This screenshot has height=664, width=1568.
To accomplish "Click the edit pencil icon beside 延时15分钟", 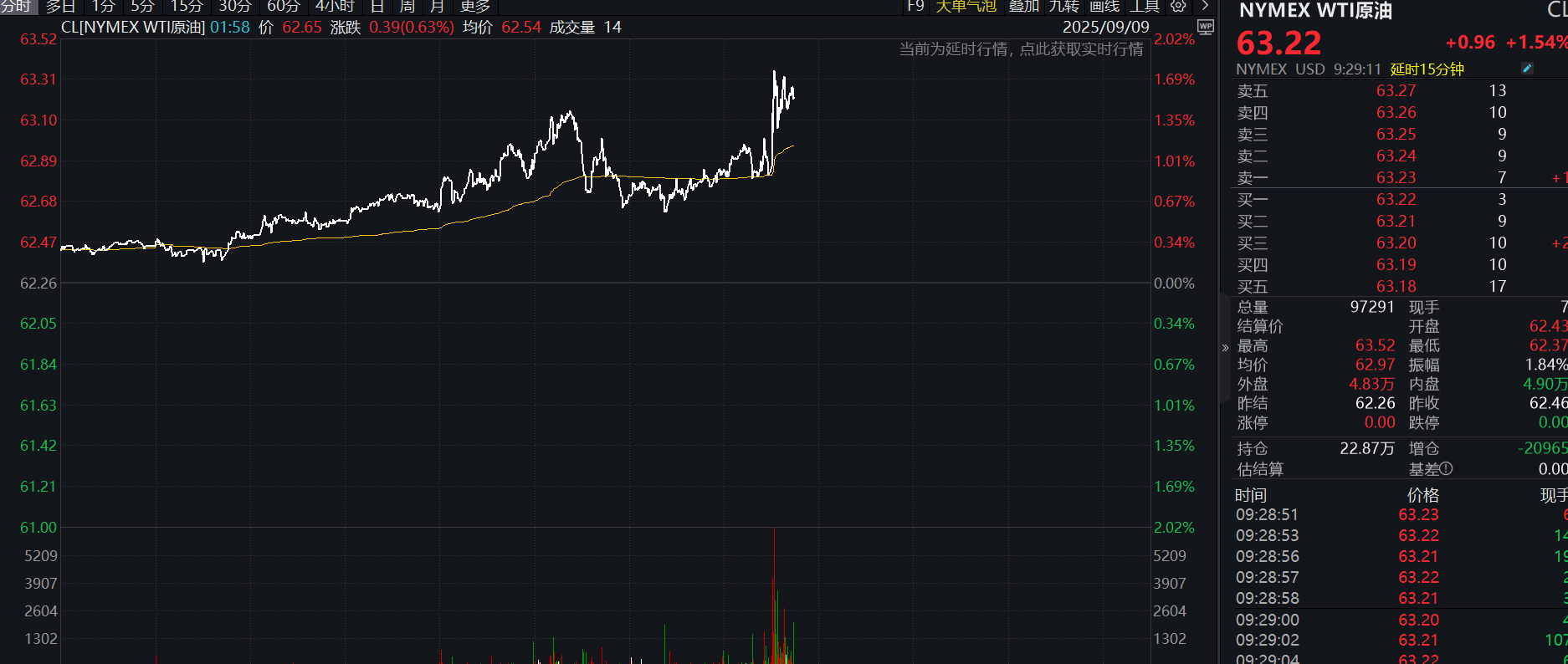I will [1527, 69].
